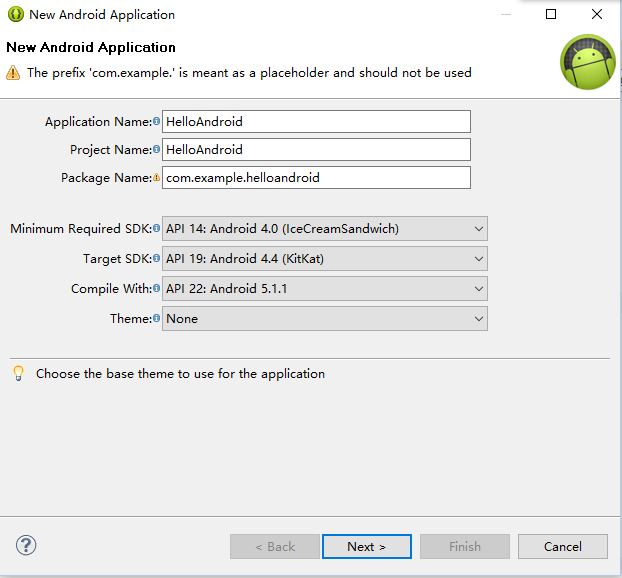Expand the Target SDK dropdown

click(x=325, y=259)
